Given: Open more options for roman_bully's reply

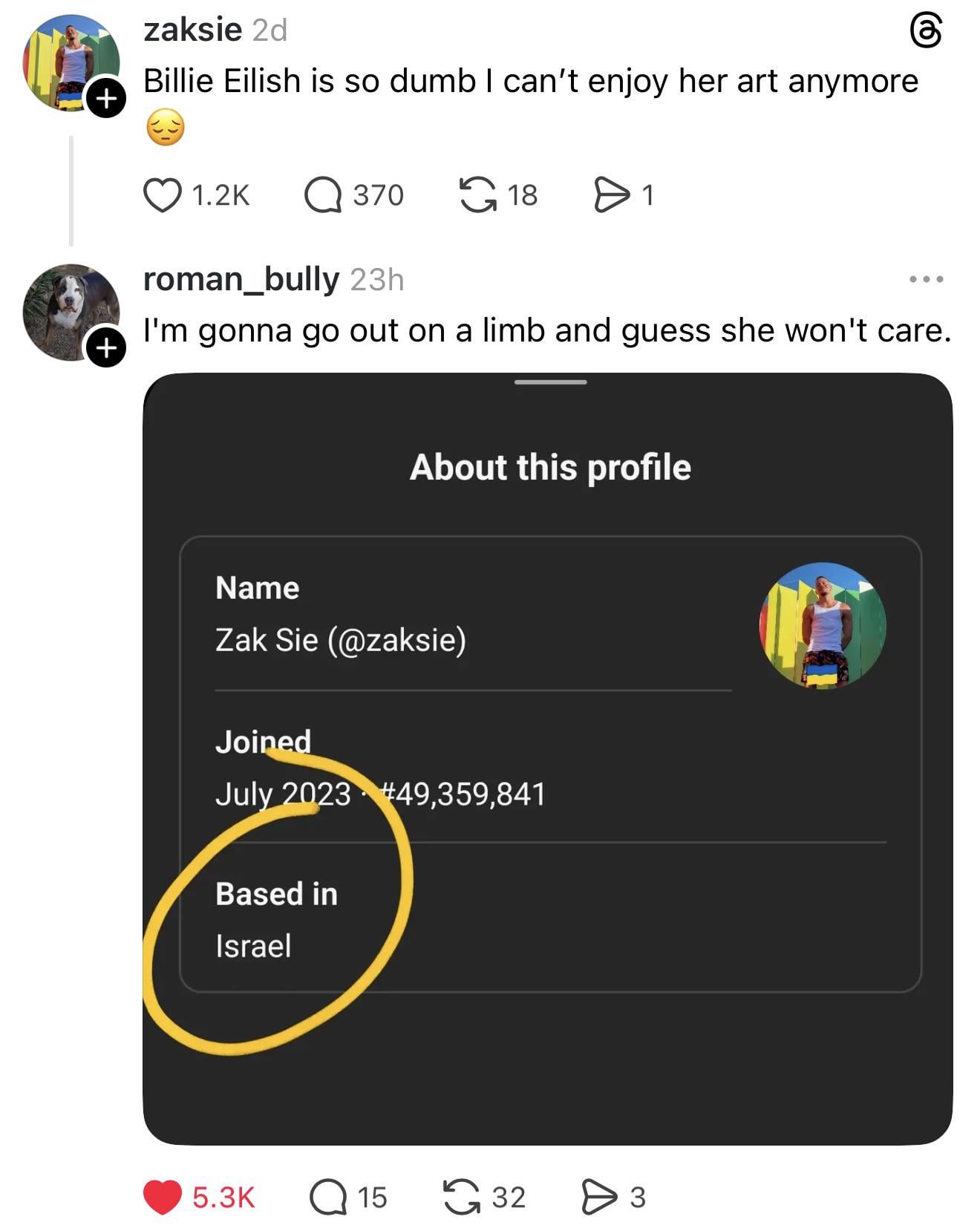Looking at the screenshot, I should [x=926, y=279].
